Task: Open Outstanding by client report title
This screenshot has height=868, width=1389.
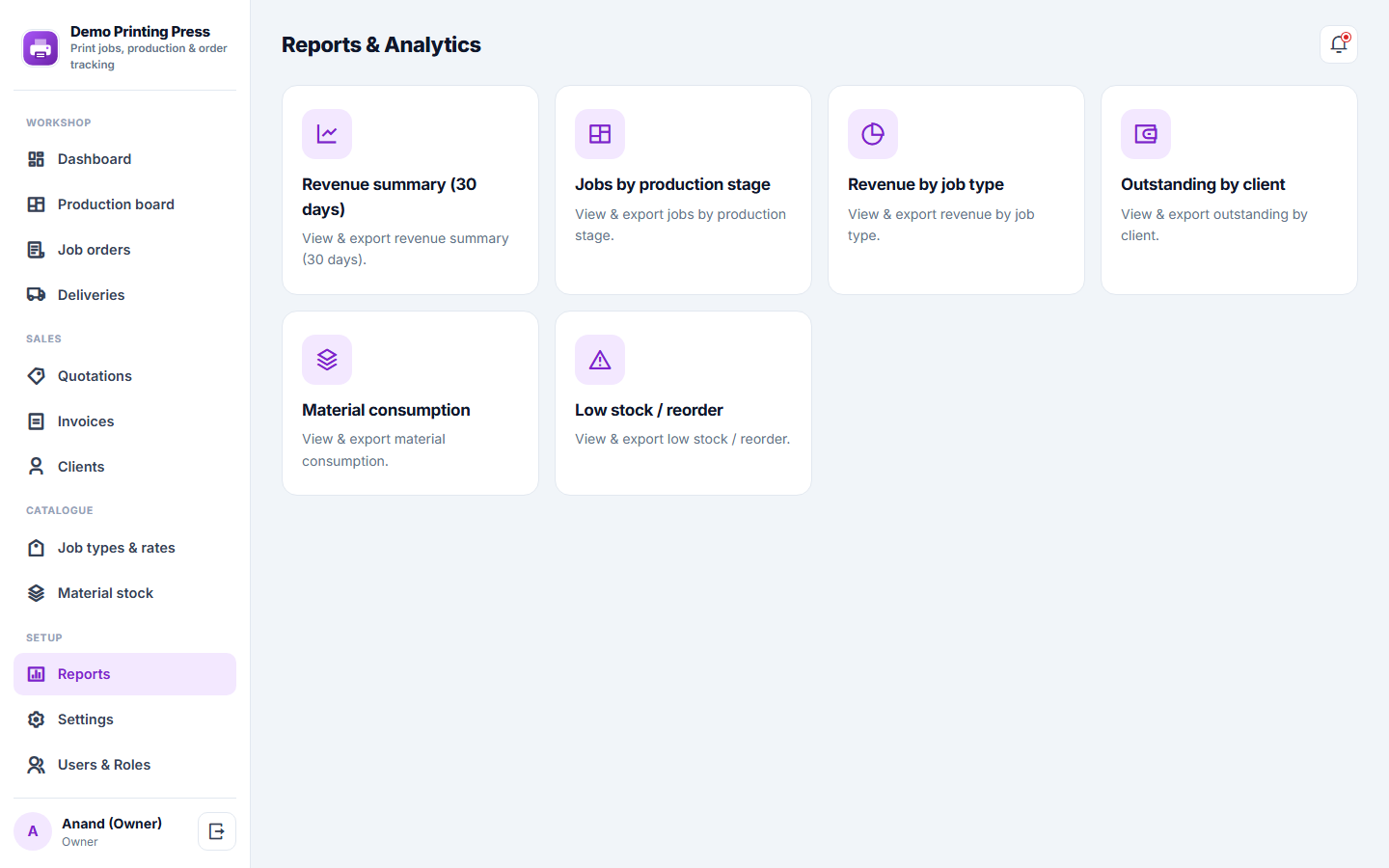Action: click(1203, 184)
